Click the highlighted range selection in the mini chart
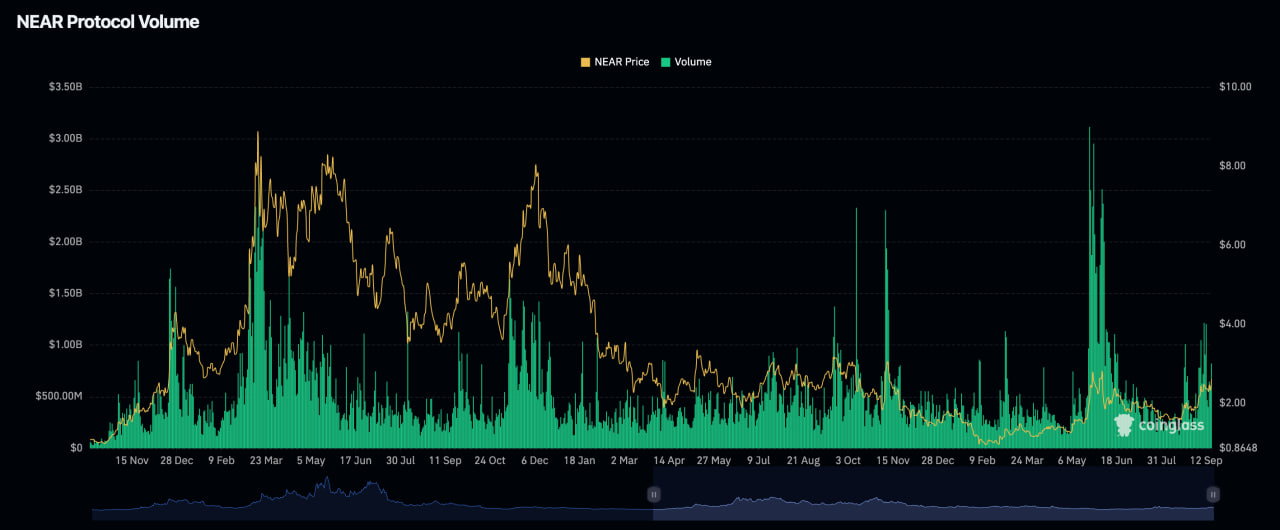This screenshot has height=530, width=1280. coord(933,496)
